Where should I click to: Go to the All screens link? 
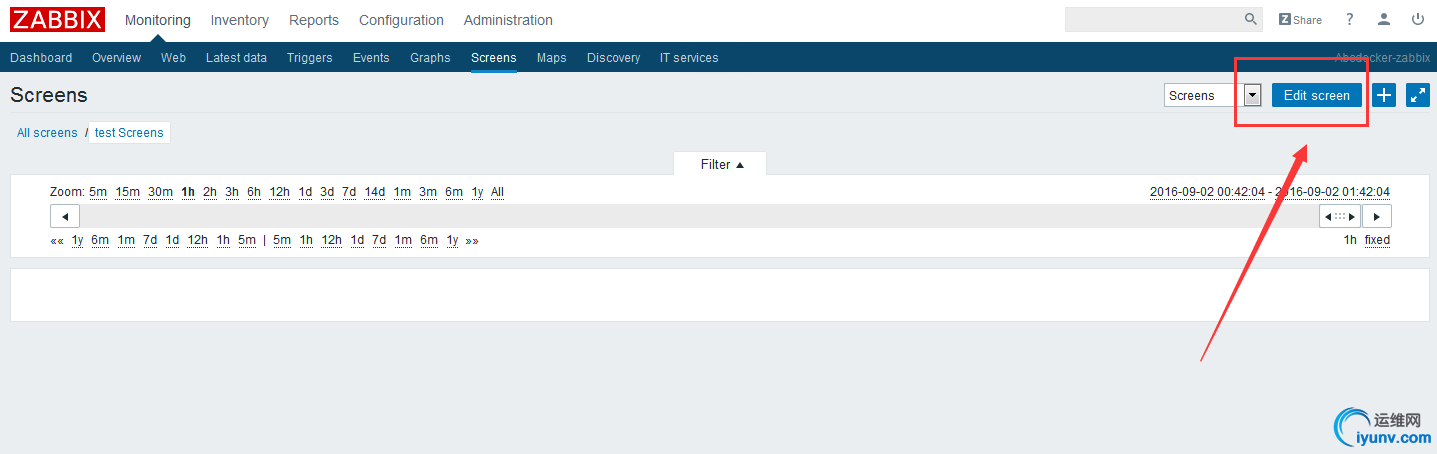tap(47, 133)
